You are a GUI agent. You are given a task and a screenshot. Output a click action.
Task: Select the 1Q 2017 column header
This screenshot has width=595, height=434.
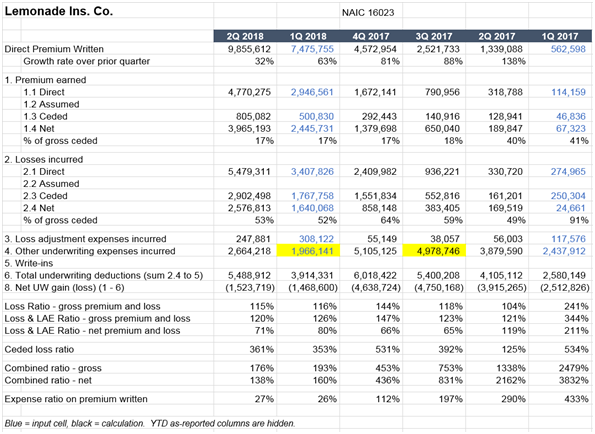click(x=560, y=36)
